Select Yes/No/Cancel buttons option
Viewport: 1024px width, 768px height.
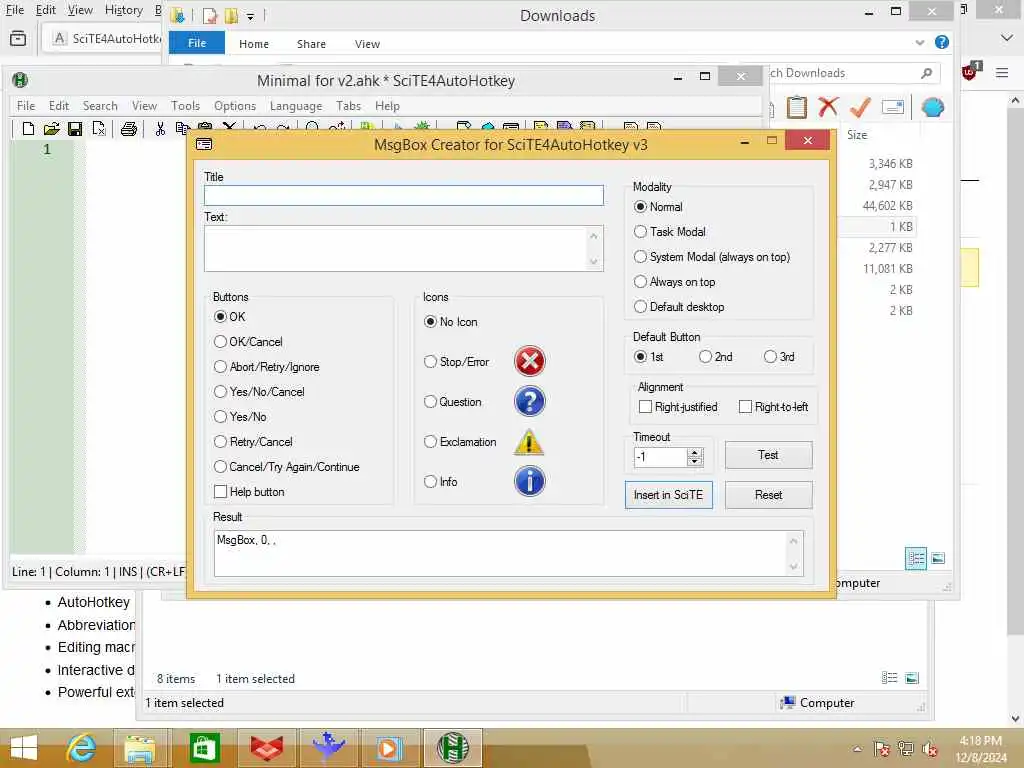click(260, 392)
